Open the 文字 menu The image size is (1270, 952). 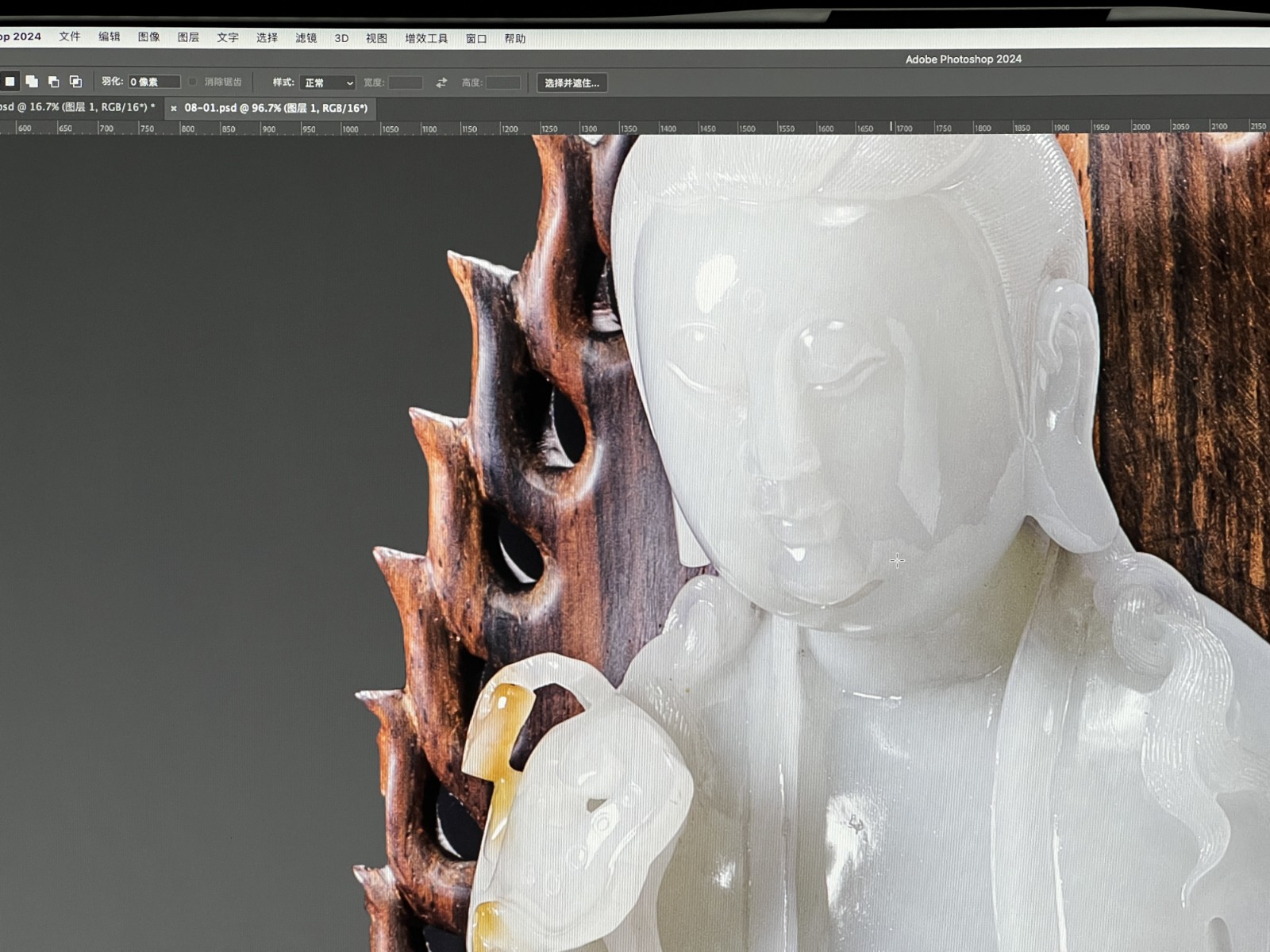pyautogui.click(x=228, y=37)
